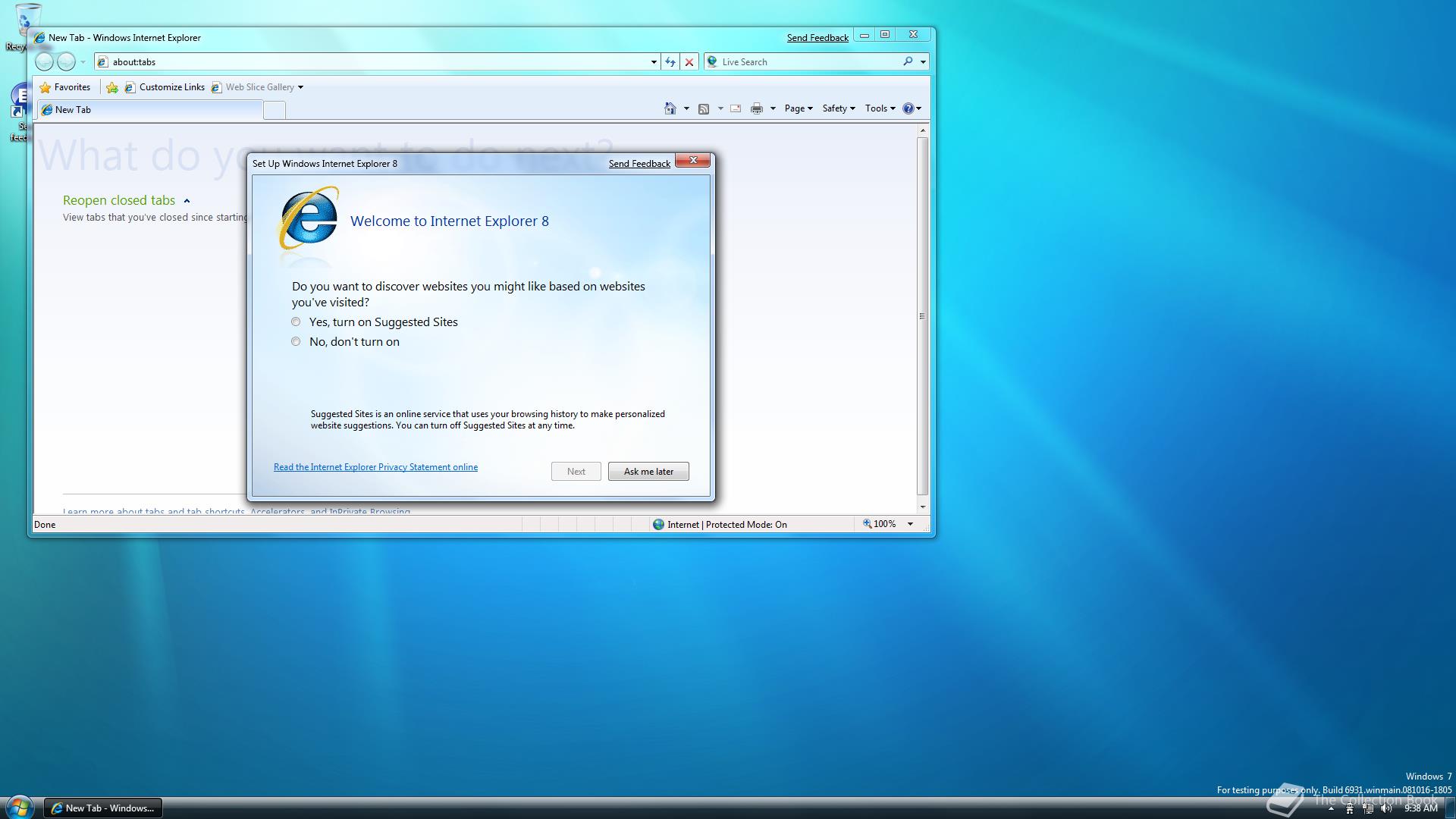Click Ask me later button
Image resolution: width=1456 pixels, height=819 pixels.
pyautogui.click(x=648, y=472)
